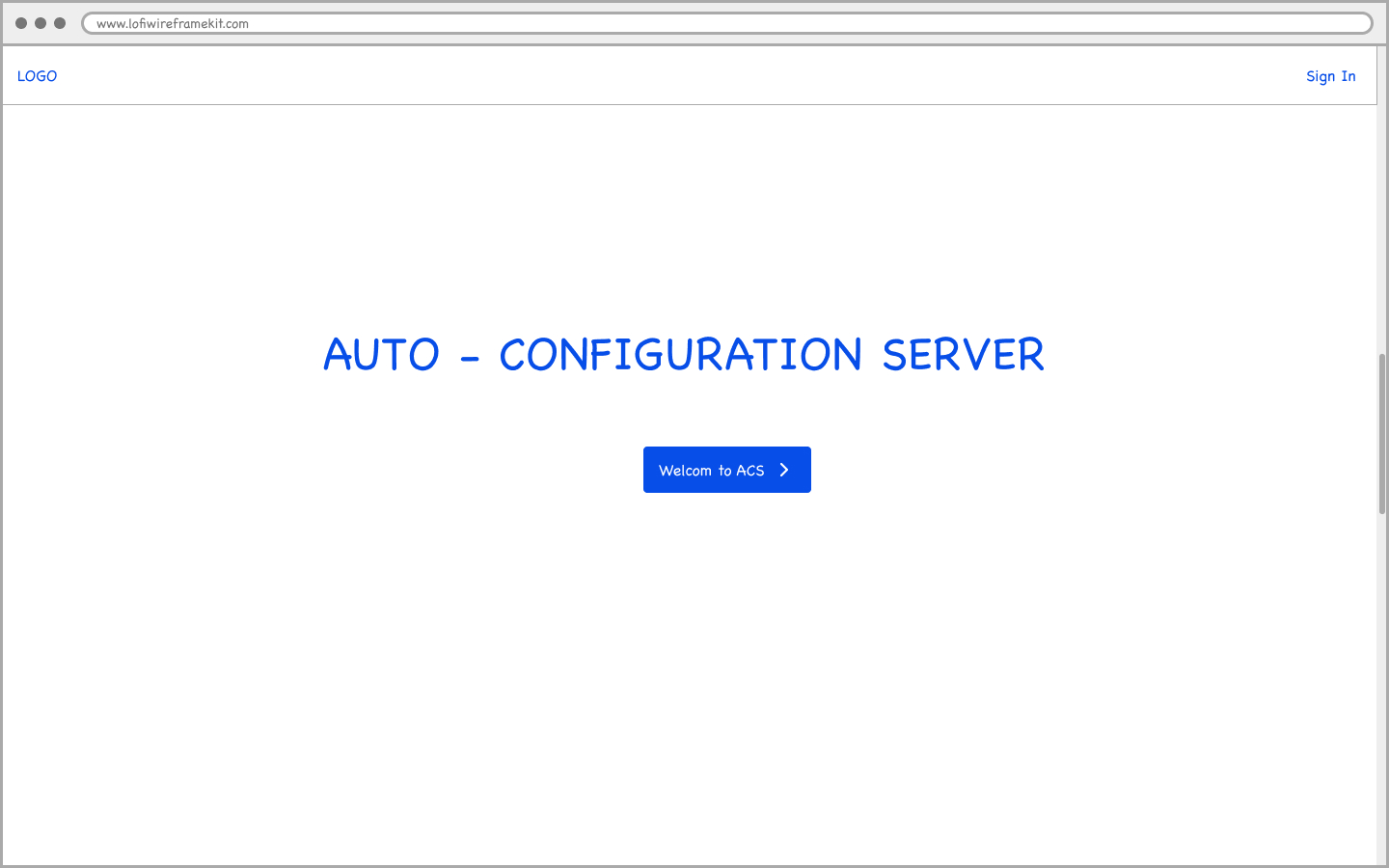Click the first gray window control dot
The image size is (1389, 868).
[21, 23]
